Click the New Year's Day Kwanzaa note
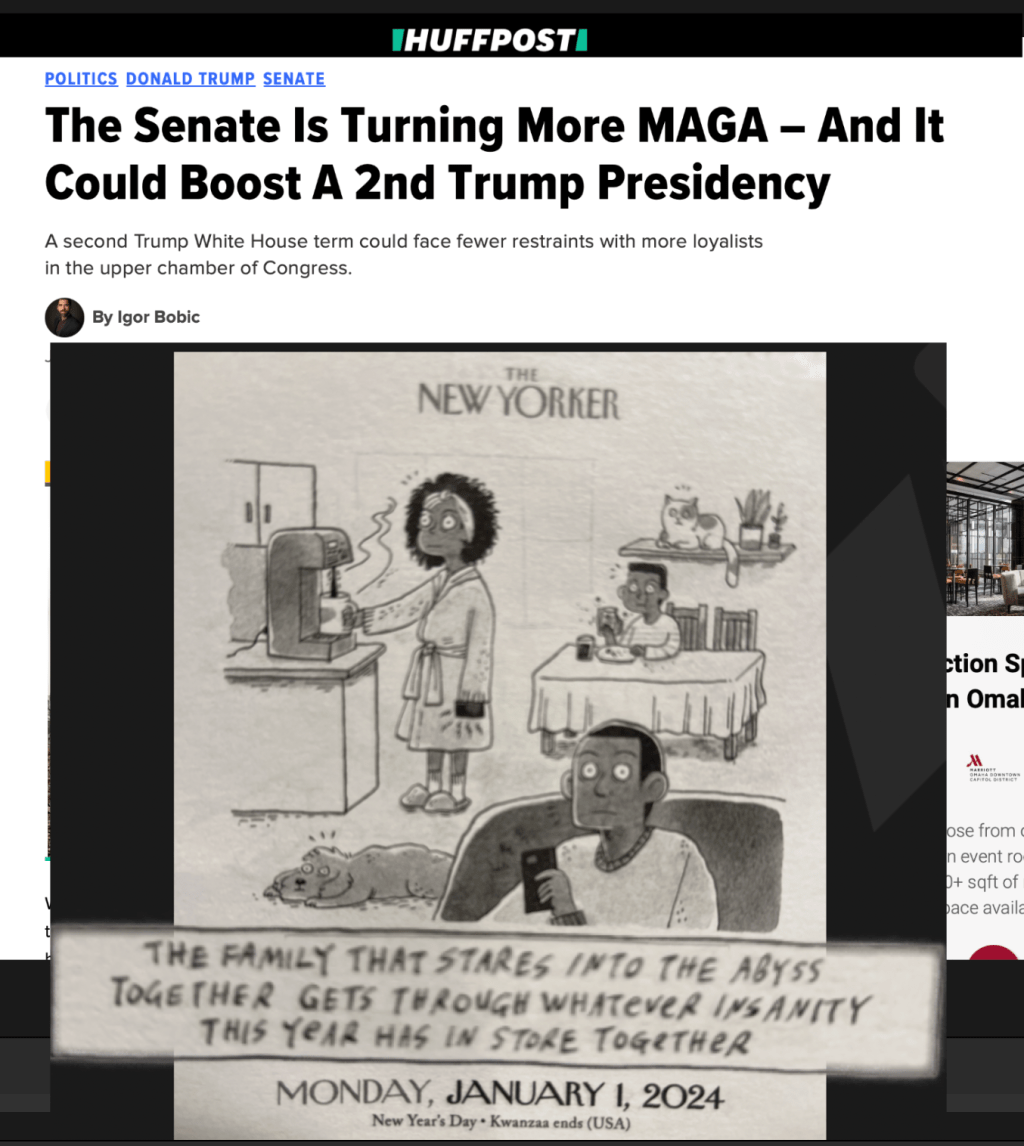The image size is (1024, 1146). click(501, 1121)
